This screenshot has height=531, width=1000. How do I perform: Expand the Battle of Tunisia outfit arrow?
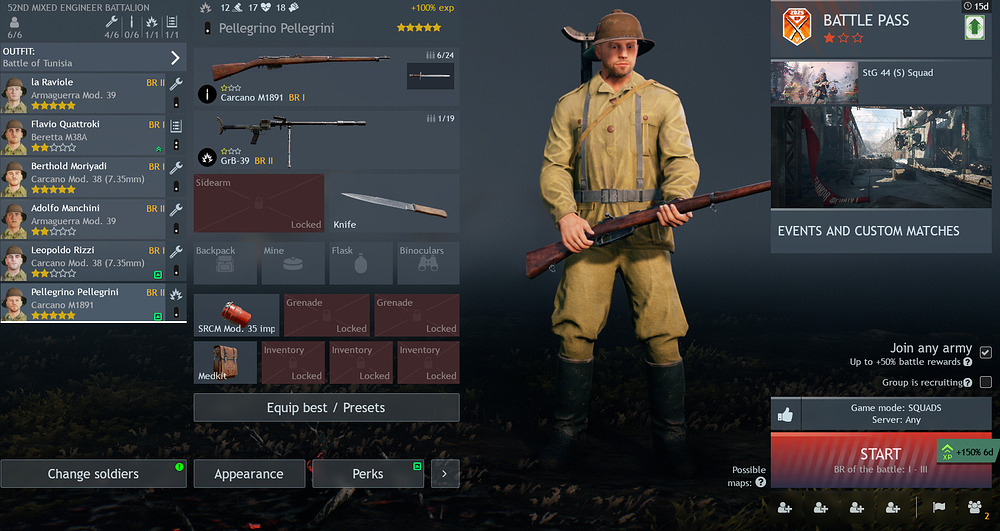click(175, 58)
